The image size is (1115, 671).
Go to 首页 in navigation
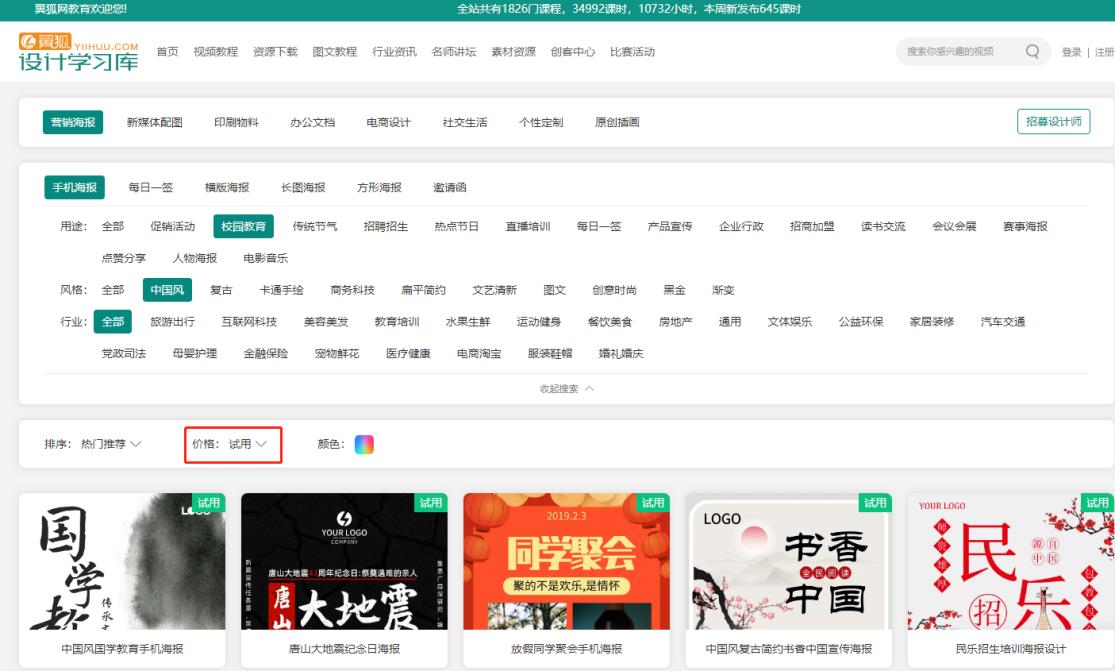[167, 52]
